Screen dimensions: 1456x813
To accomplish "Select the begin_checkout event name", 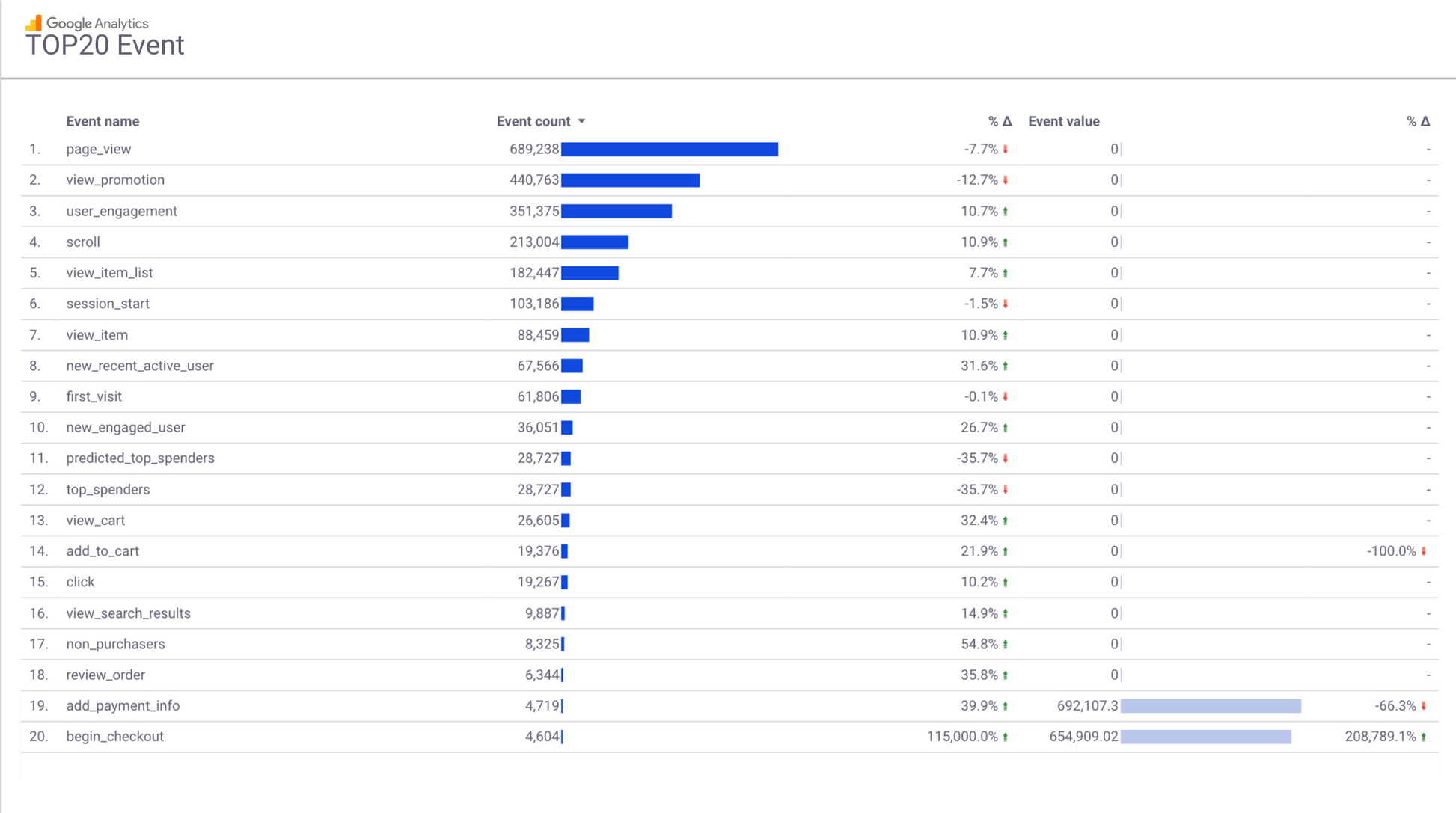I will [114, 737].
